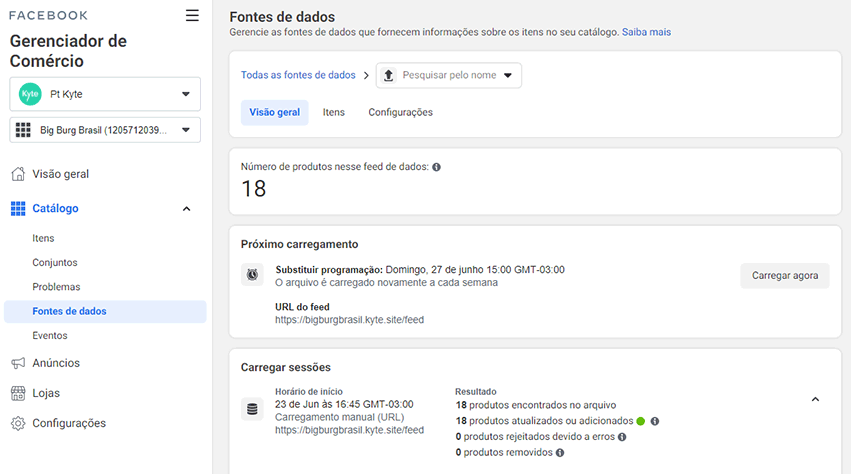Click info icon beside produtos rejeitados
The height and width of the screenshot is (474, 851).
(622, 437)
